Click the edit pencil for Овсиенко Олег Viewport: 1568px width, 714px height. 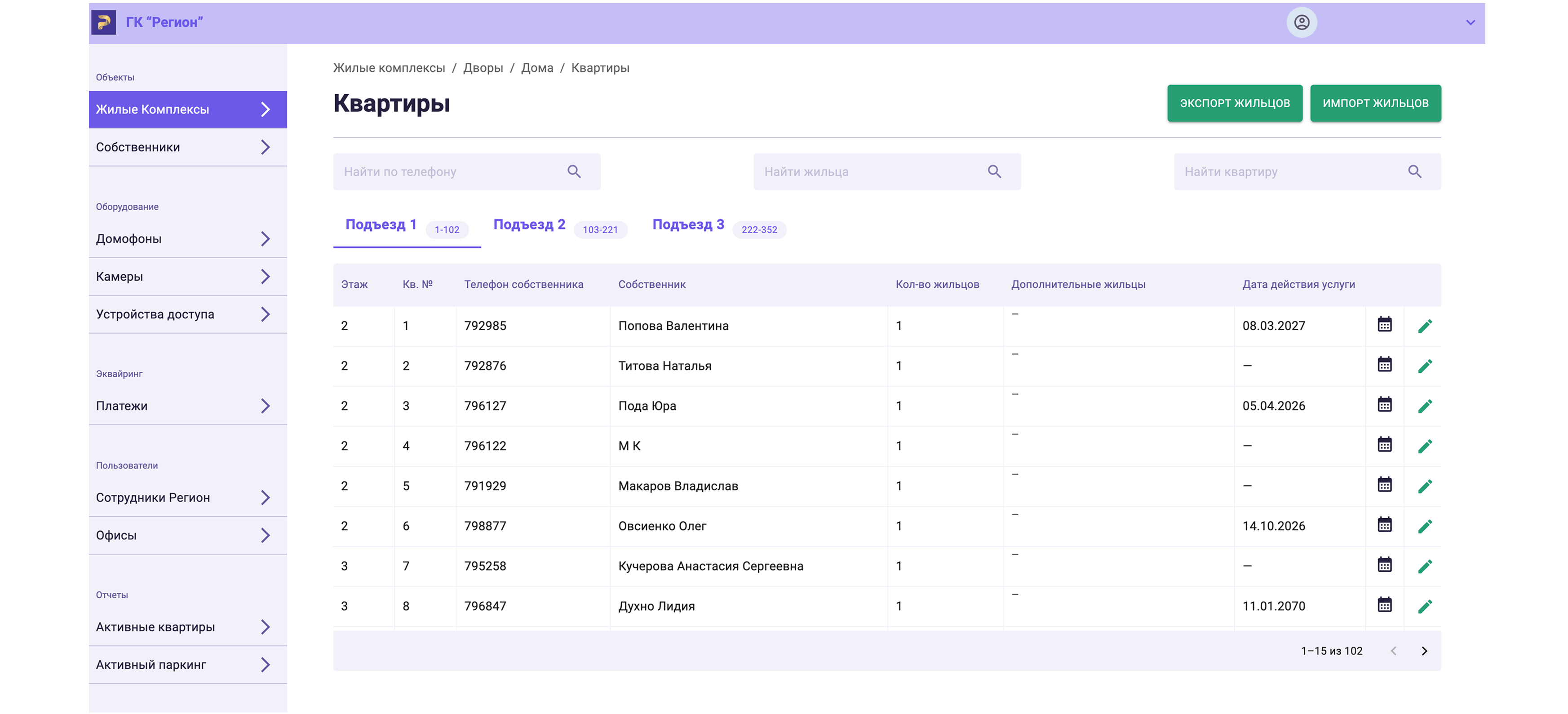(x=1424, y=526)
